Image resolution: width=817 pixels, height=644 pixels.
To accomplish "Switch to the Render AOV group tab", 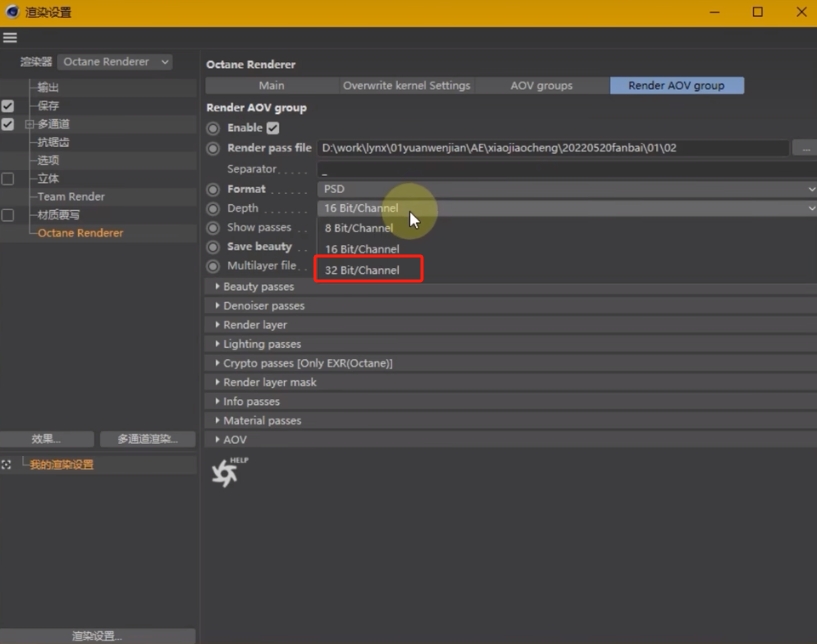I will click(676, 85).
